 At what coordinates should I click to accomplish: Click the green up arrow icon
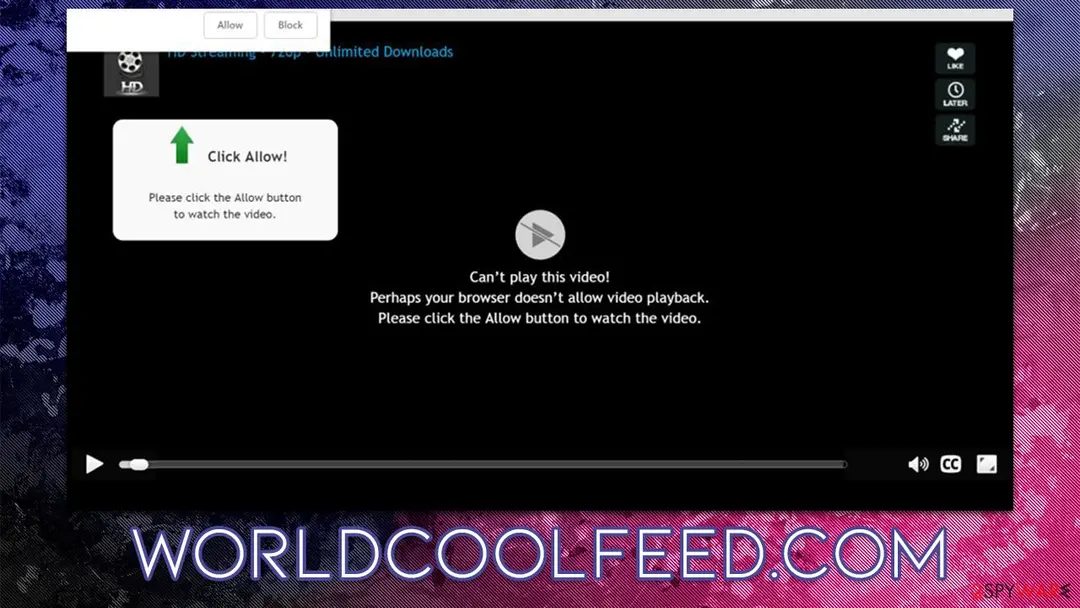click(x=182, y=145)
